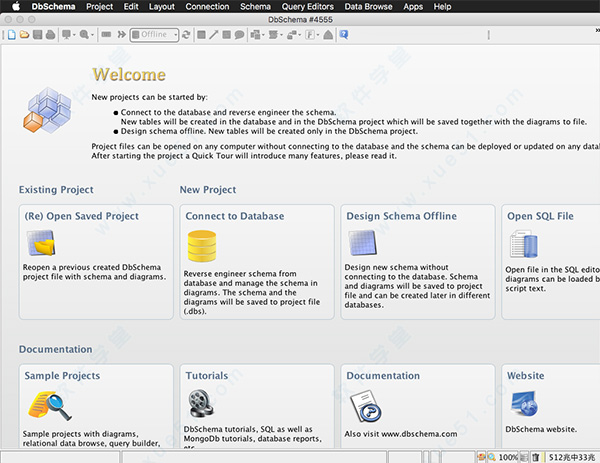Click the color palette status bar icon
Viewport: 600px width, 463px height.
(481, 457)
